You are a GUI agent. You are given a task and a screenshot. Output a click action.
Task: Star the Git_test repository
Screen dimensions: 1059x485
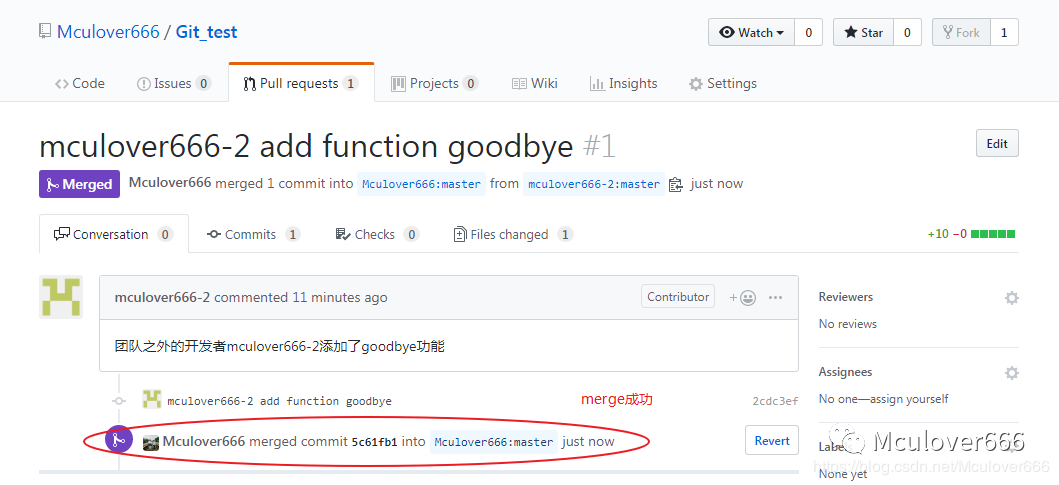pos(863,33)
